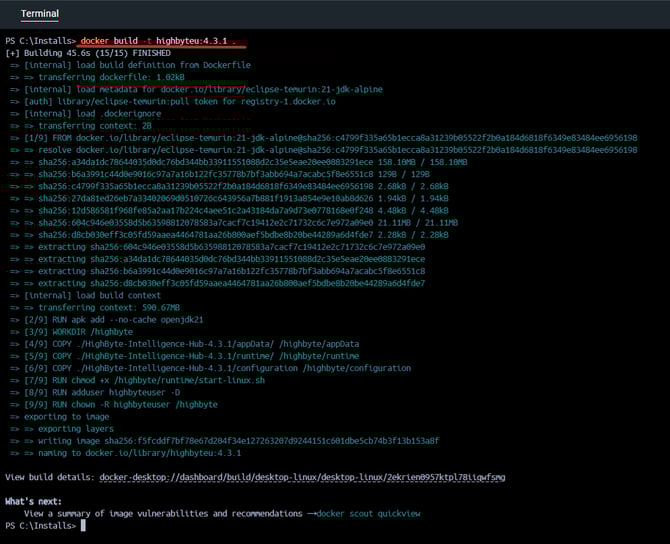
Task: Click the load build definition from Dockerfile line
Action: 136,65
